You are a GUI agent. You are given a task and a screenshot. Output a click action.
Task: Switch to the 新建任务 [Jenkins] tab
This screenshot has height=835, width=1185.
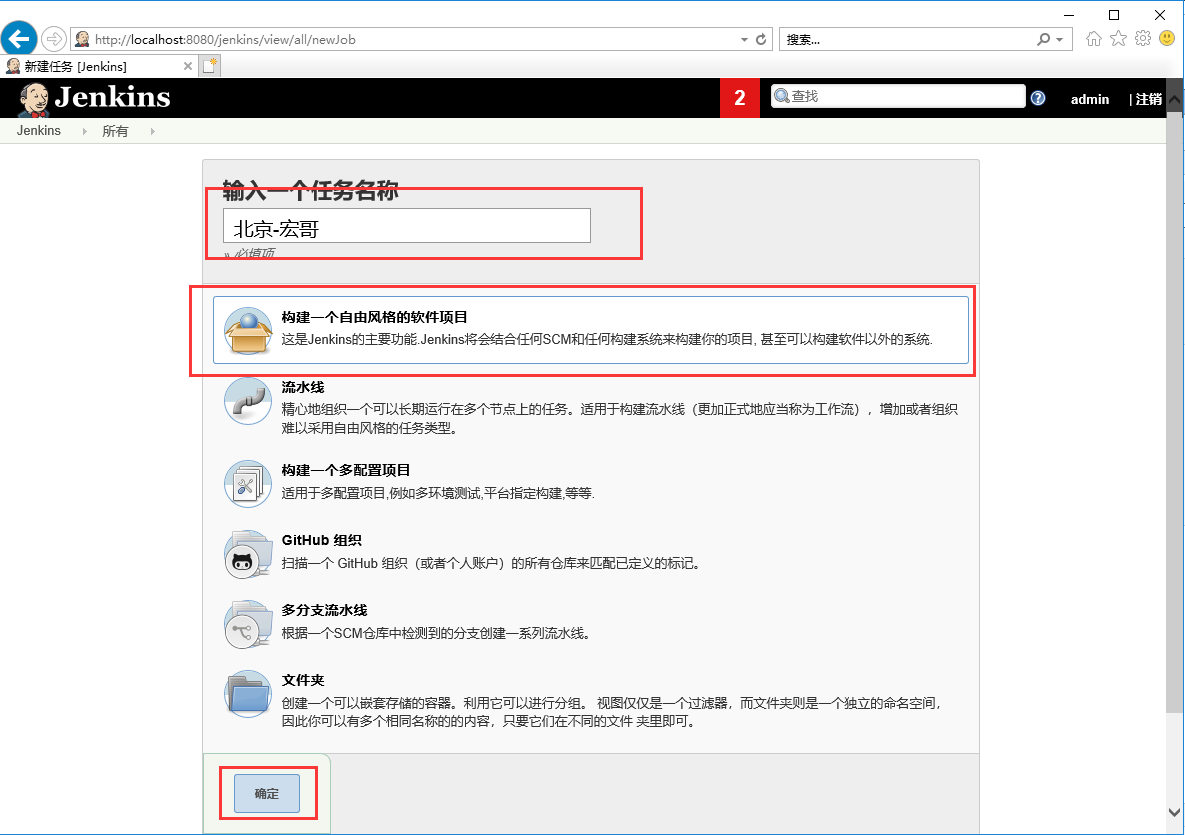tap(99, 66)
